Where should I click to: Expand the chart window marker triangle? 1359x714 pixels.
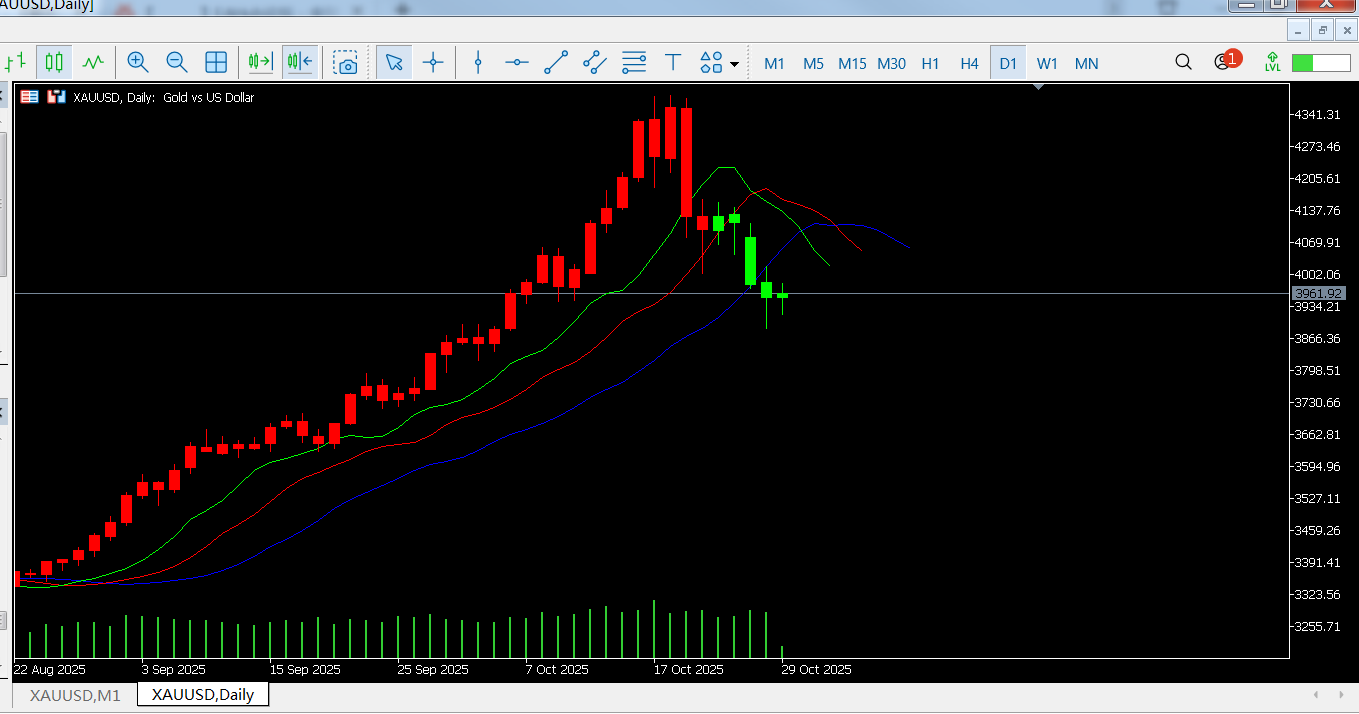pyautogui.click(x=1039, y=87)
